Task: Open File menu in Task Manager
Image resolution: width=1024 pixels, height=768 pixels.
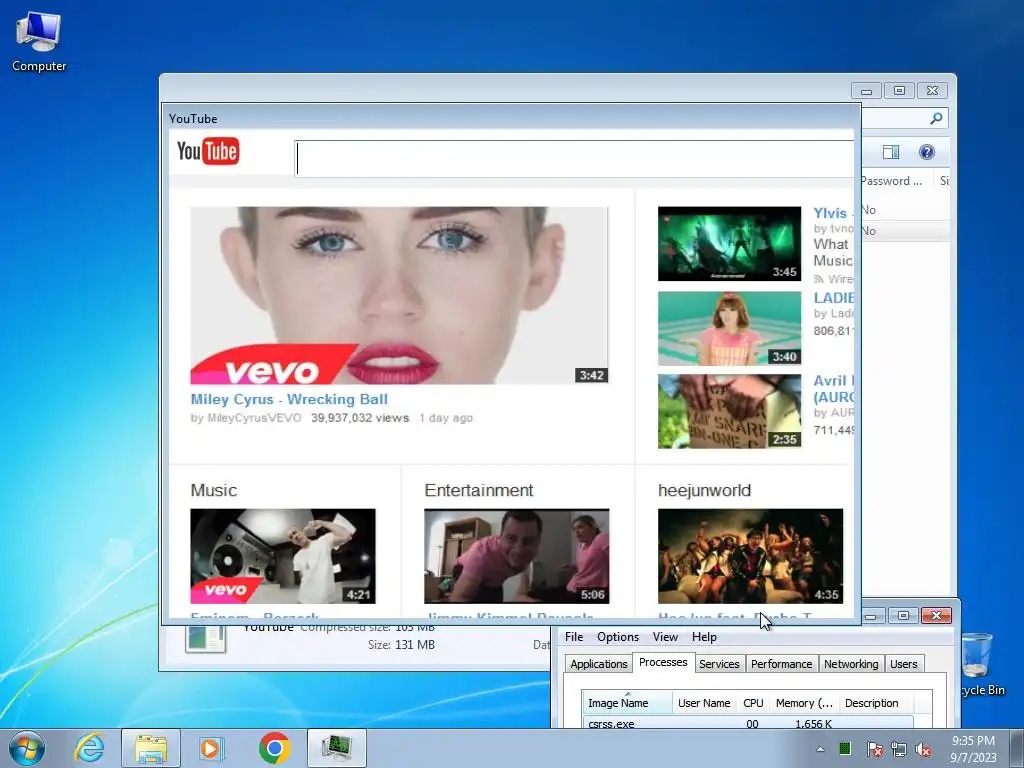Action: [574, 637]
